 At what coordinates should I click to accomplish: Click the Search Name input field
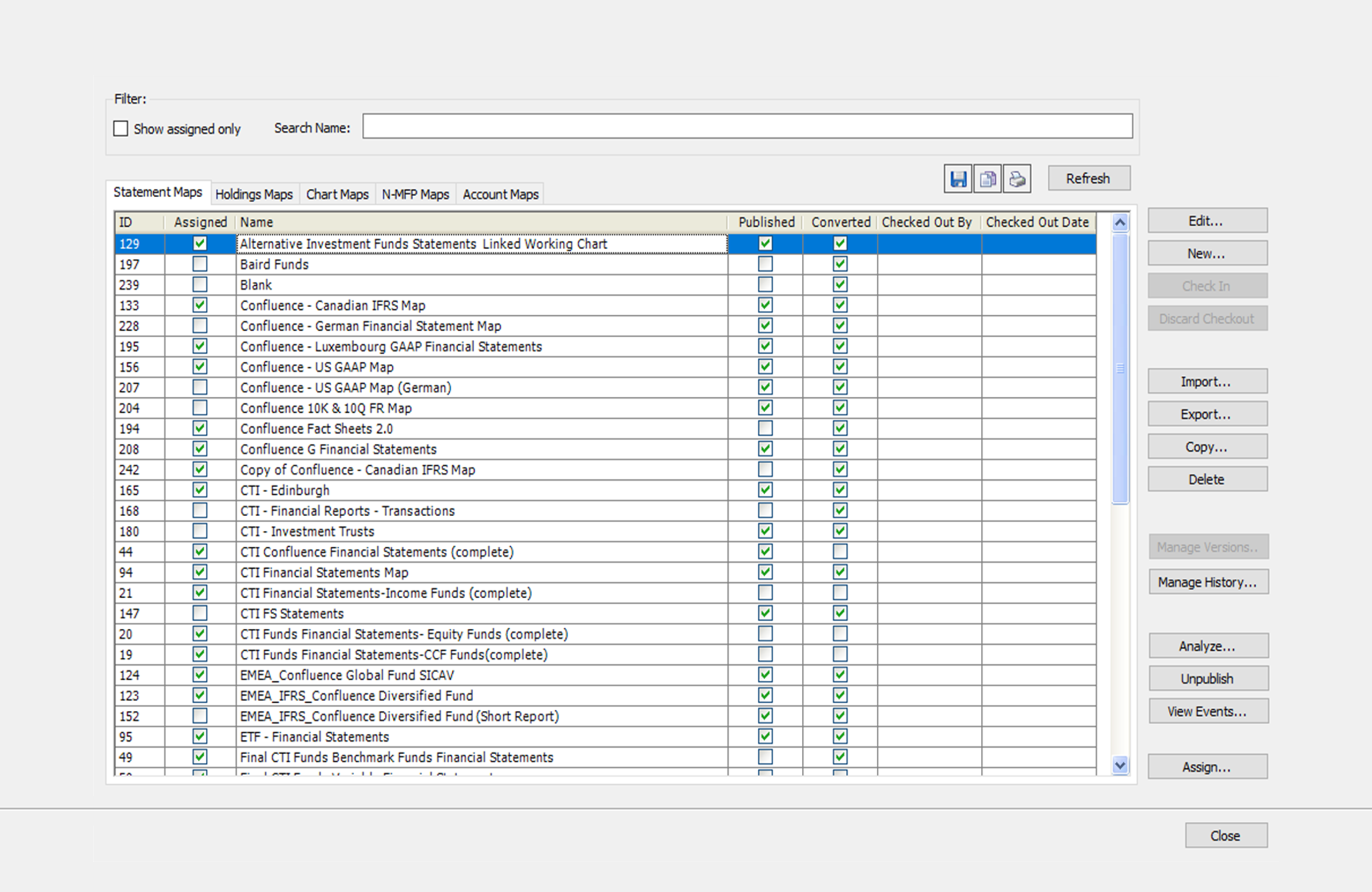pos(747,127)
